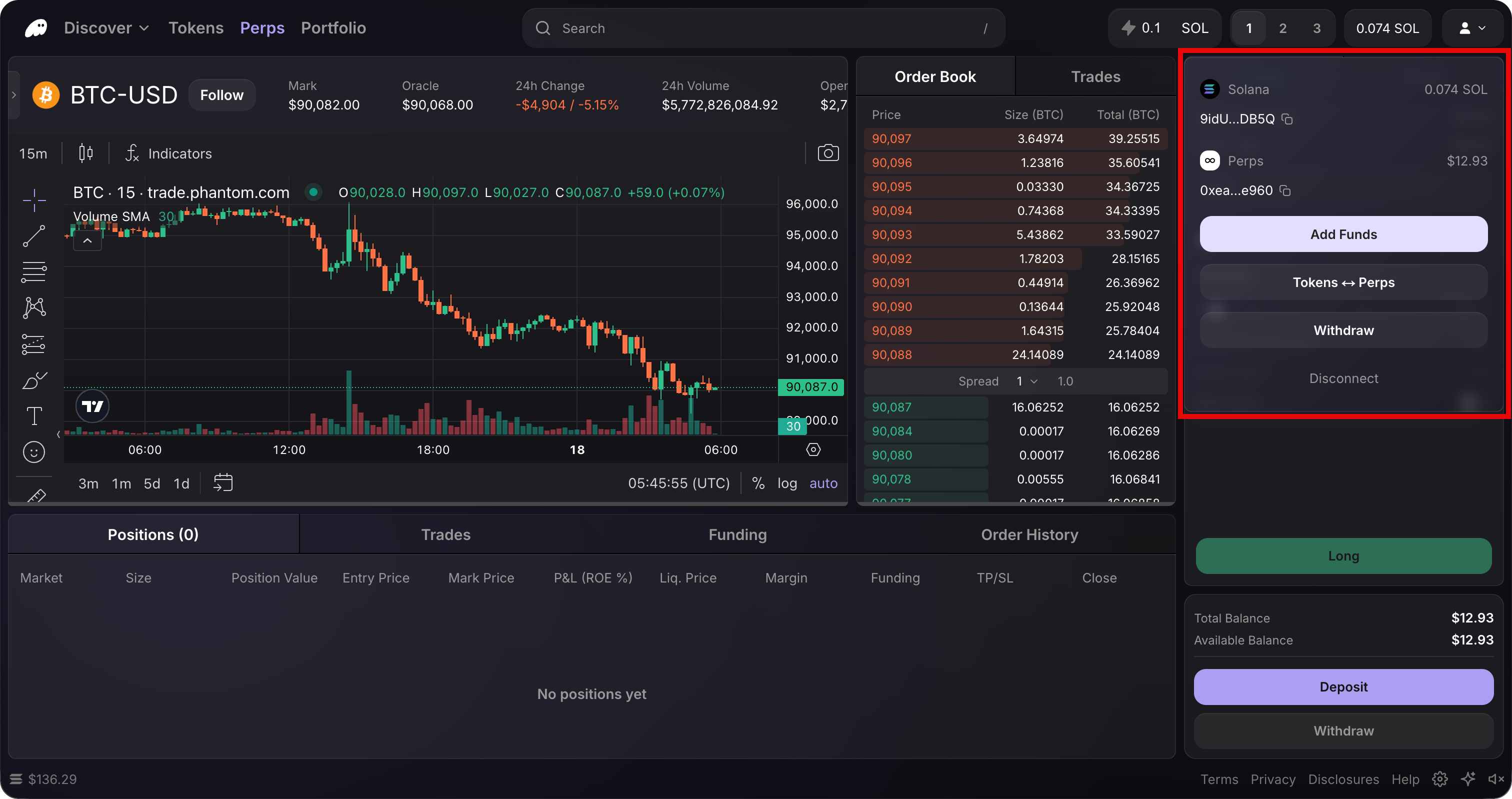1512x799 pixels.
Task: Toggle percent scale on chart
Action: (758, 483)
